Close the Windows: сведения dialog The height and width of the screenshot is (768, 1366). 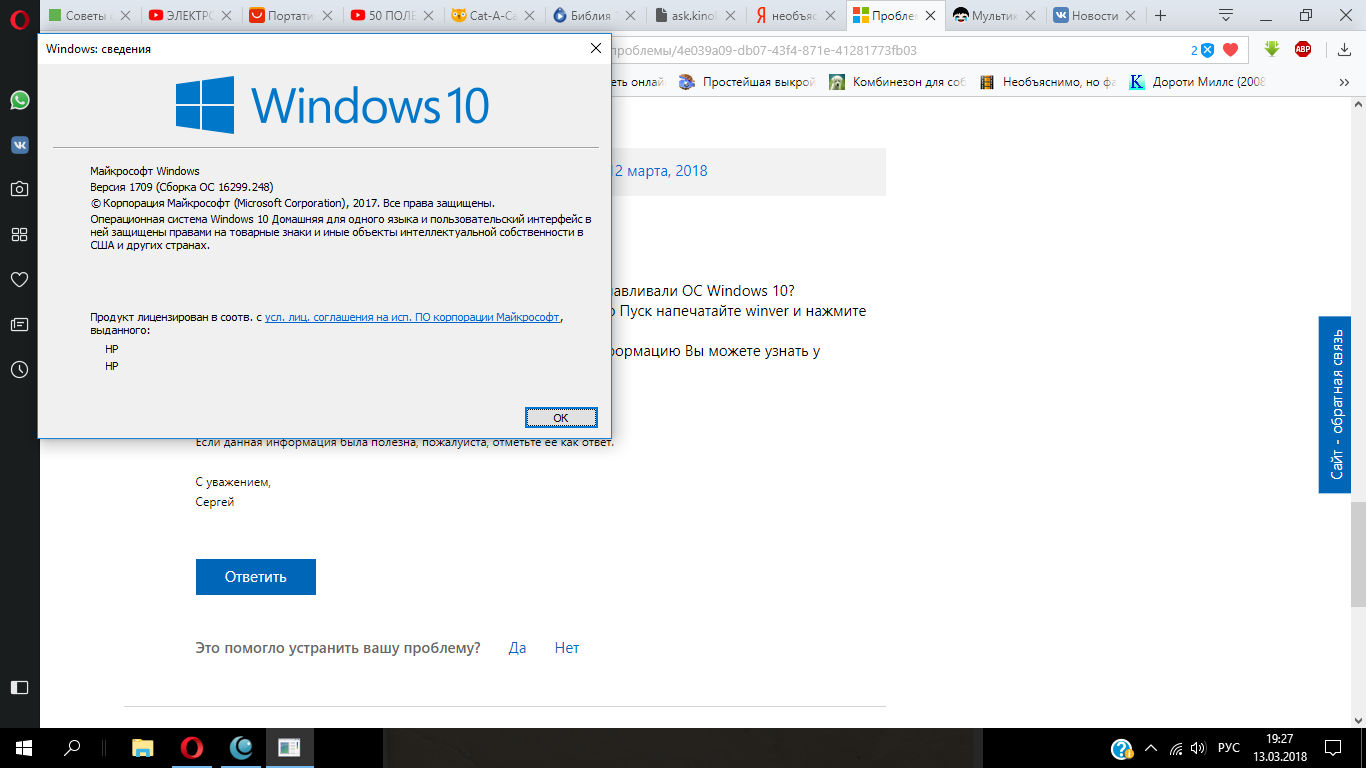(595, 48)
